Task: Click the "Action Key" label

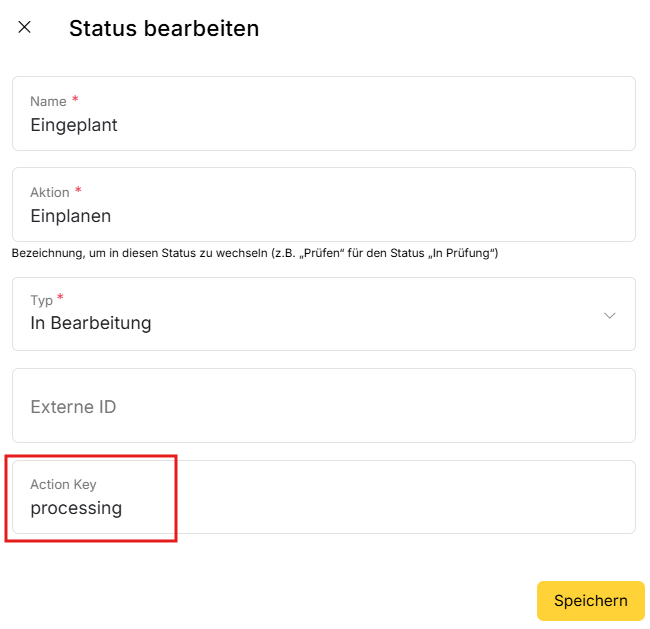Action: 63,484
